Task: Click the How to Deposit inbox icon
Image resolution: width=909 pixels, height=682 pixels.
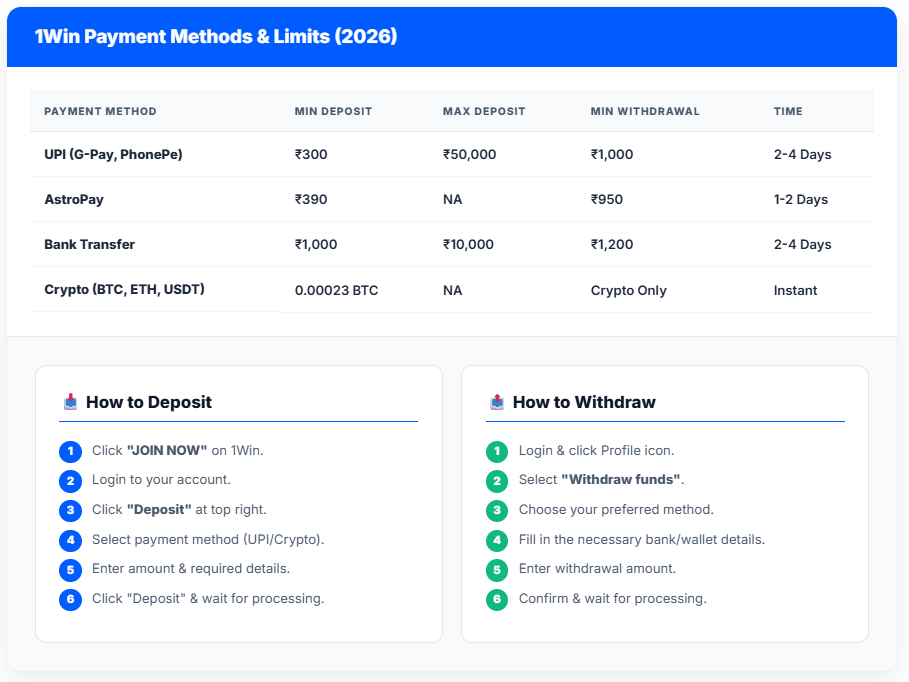Action: click(70, 402)
